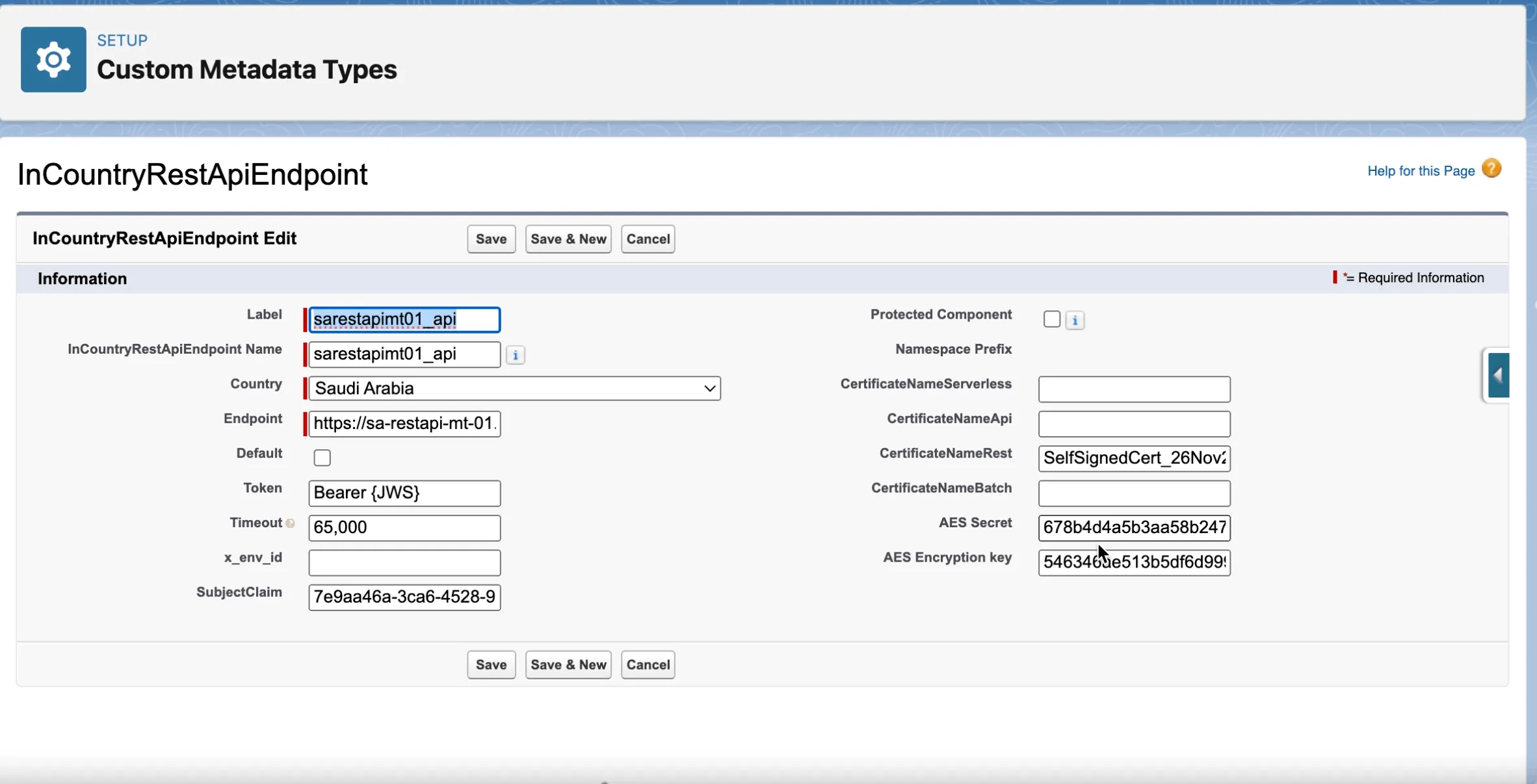Click info icon next to InCountryRestApiEndpoint Name
1537x784 pixels.
coord(515,355)
